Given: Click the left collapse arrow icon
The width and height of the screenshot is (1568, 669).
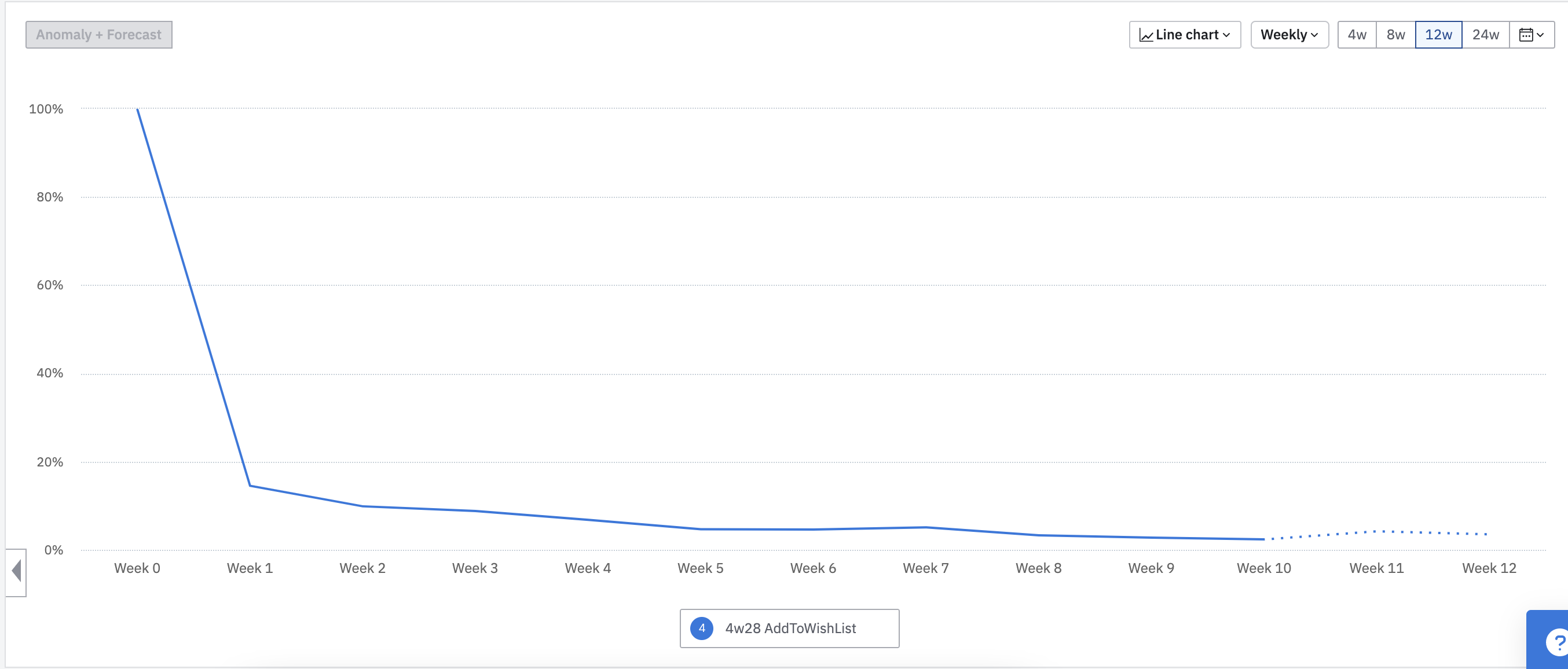Looking at the screenshot, I should click(16, 571).
